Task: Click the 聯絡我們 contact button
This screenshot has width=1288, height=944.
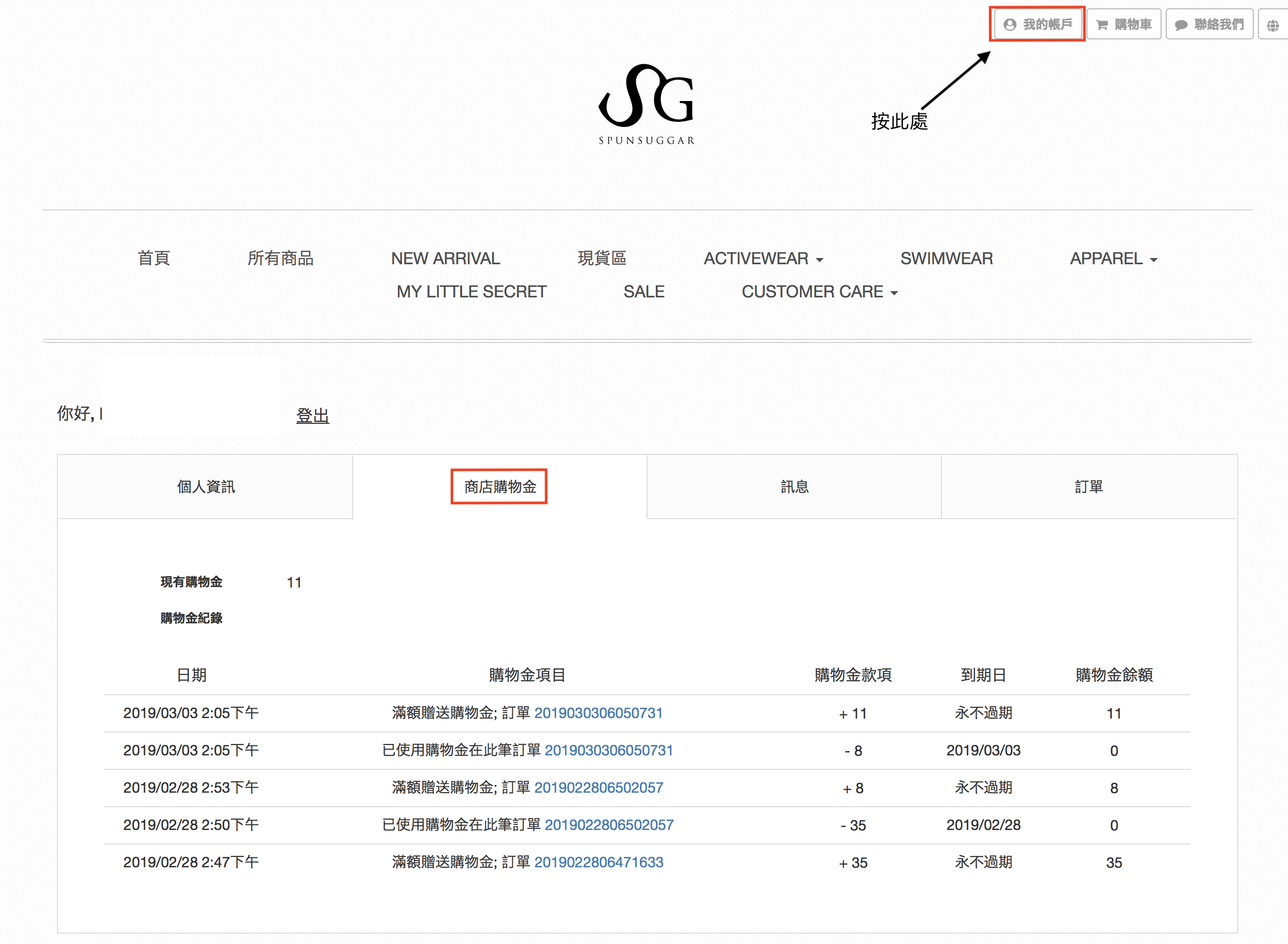Action: coord(1209,24)
